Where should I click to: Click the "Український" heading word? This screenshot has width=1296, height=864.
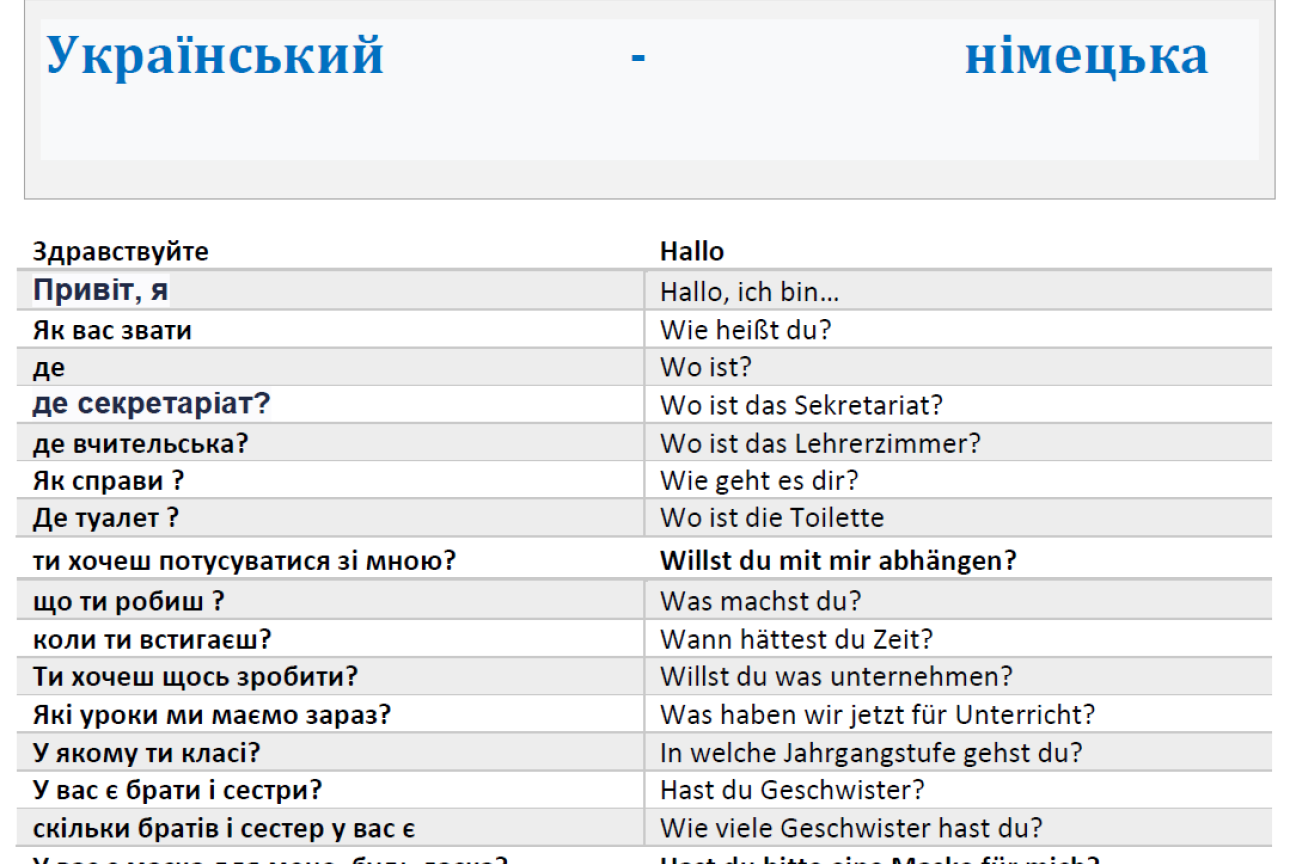215,56
